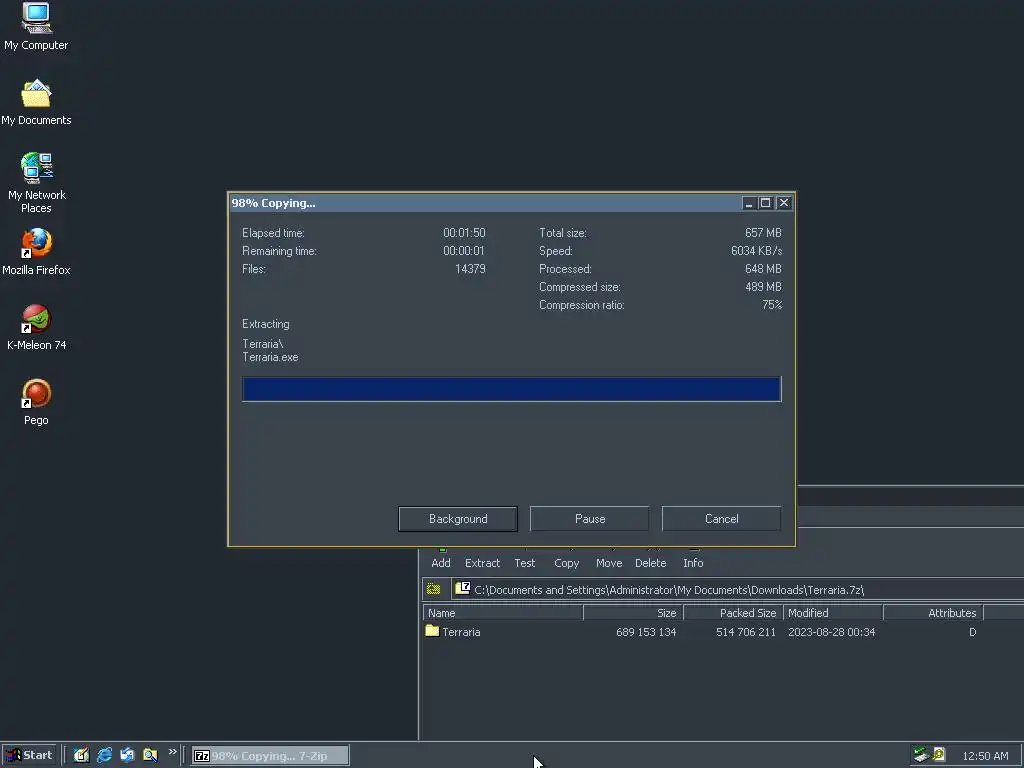Maximize the Copying dialog

[765, 203]
